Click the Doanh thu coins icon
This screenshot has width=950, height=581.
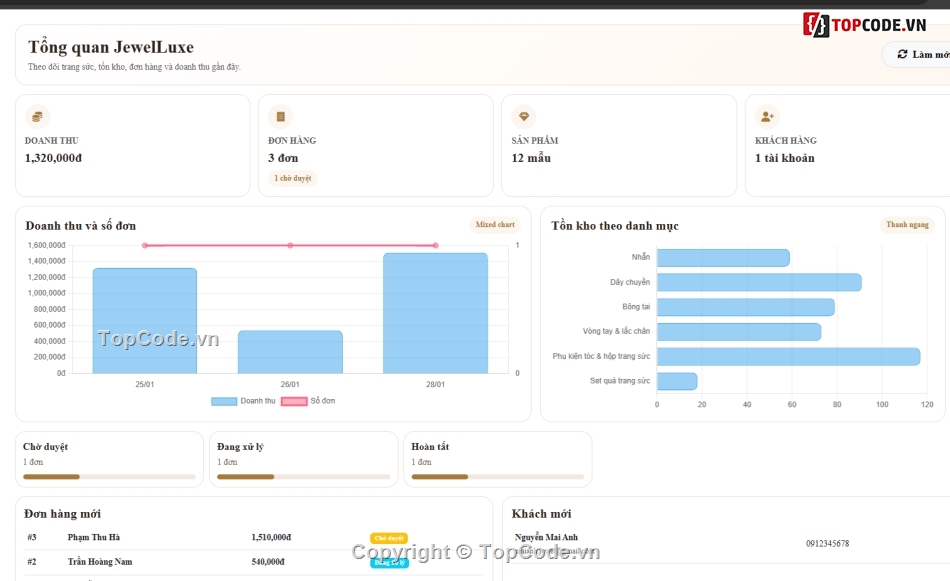37,116
